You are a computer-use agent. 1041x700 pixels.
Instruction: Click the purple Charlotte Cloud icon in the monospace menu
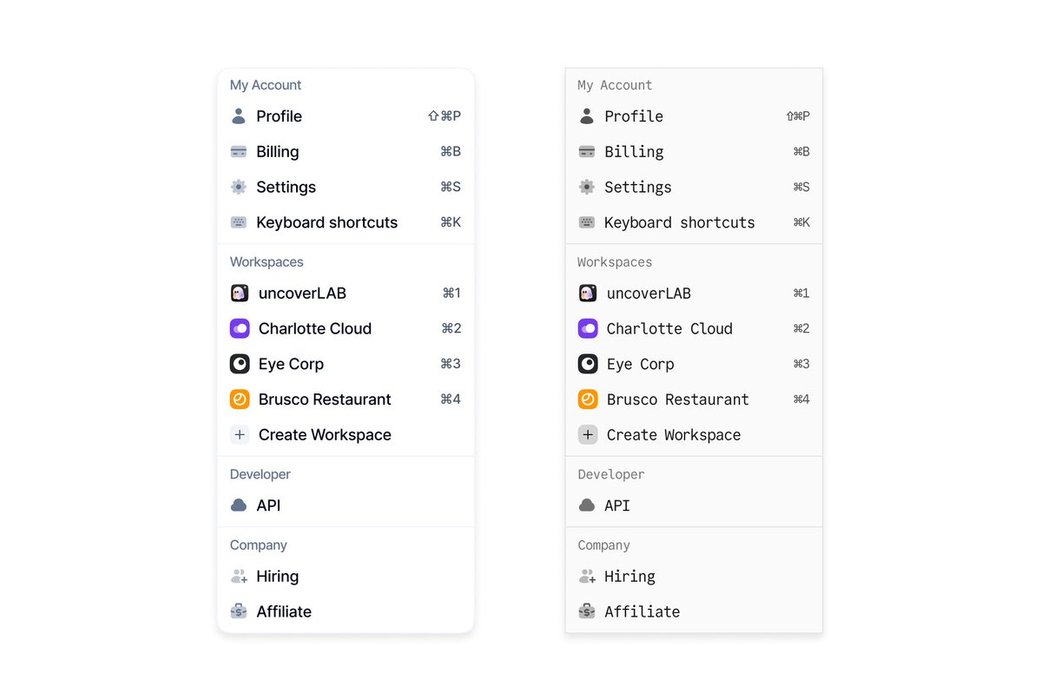(588, 329)
